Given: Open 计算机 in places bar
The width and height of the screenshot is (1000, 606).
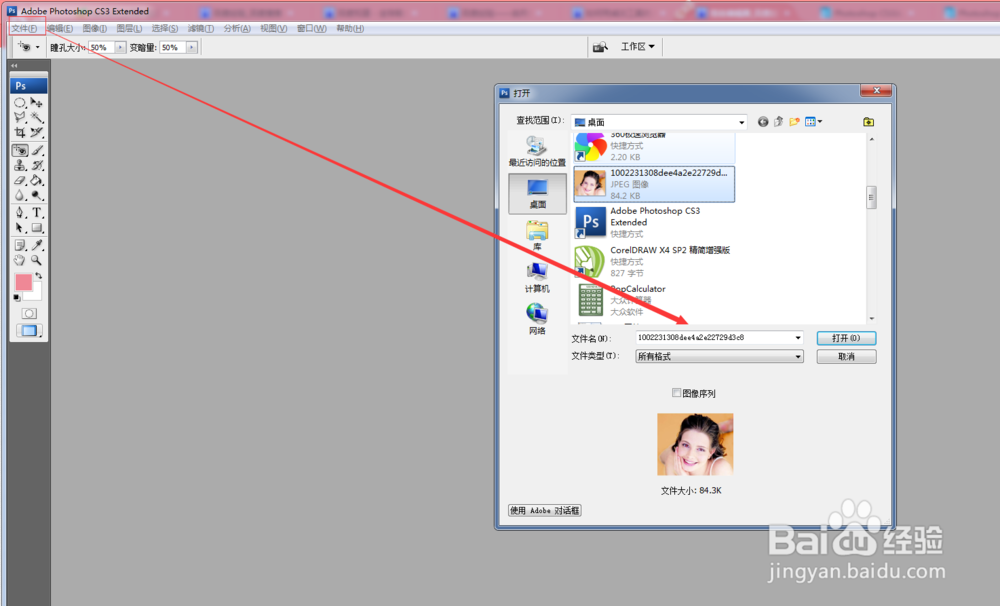Looking at the screenshot, I should pyautogui.click(x=537, y=278).
